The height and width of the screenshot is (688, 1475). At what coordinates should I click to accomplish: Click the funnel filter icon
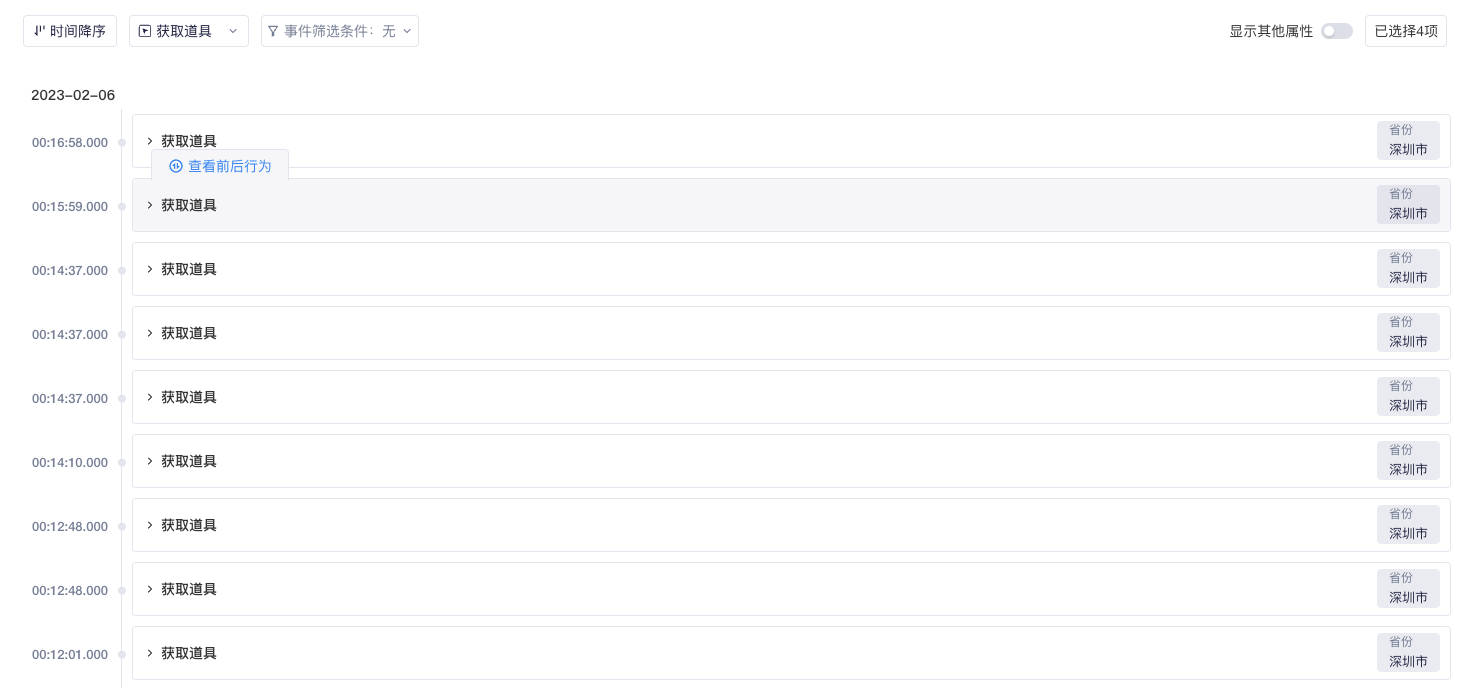click(x=273, y=31)
